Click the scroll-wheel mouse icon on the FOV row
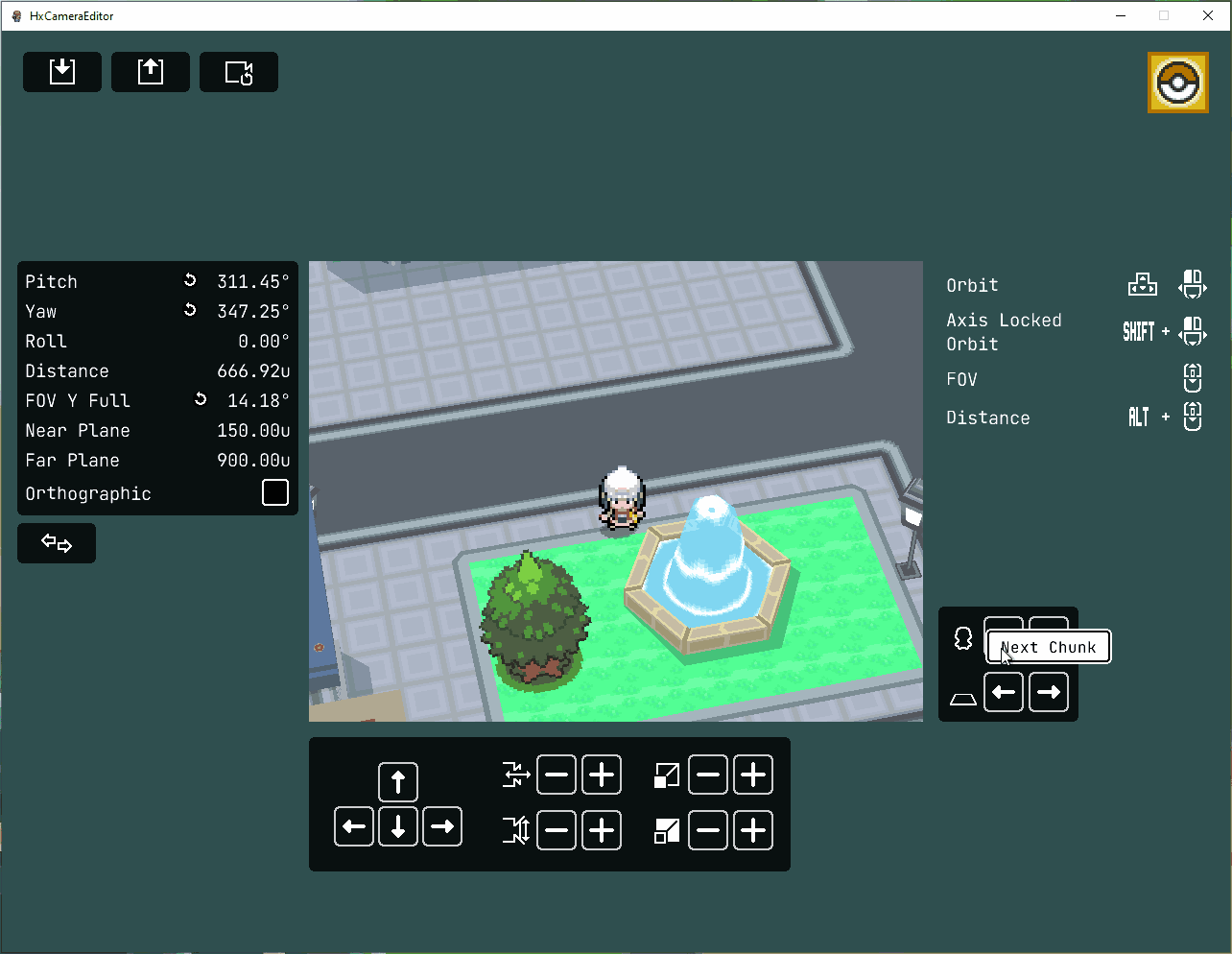Viewport: 1232px width, 954px height. [1193, 378]
